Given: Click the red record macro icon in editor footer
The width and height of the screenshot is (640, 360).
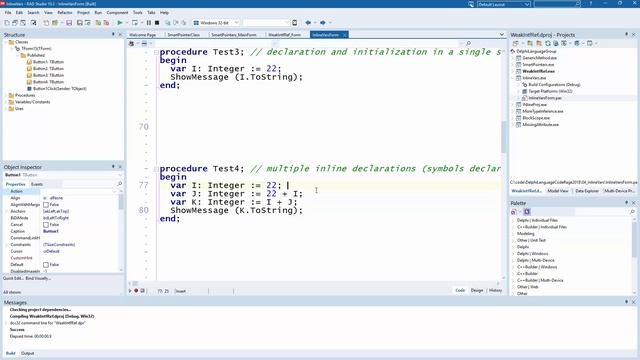Looking at the screenshot, I should 136,291.
